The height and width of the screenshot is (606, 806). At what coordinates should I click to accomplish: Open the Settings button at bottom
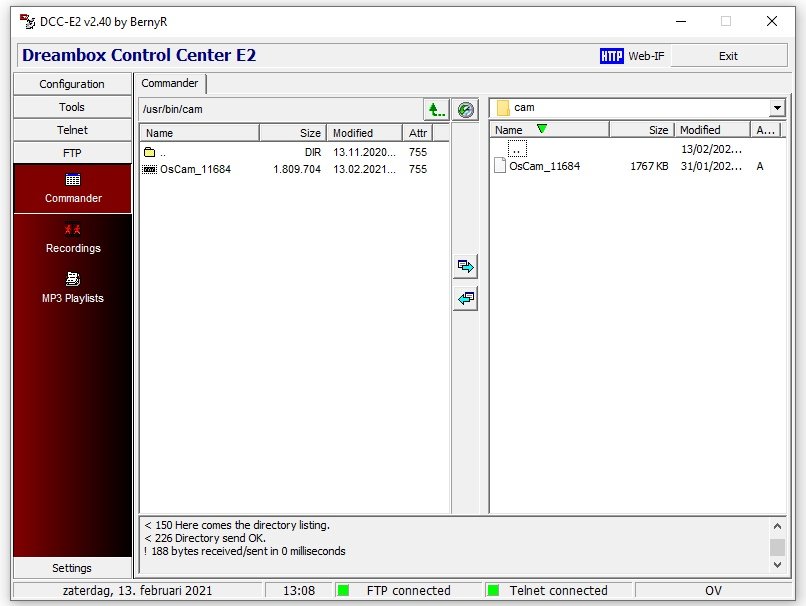coord(72,568)
